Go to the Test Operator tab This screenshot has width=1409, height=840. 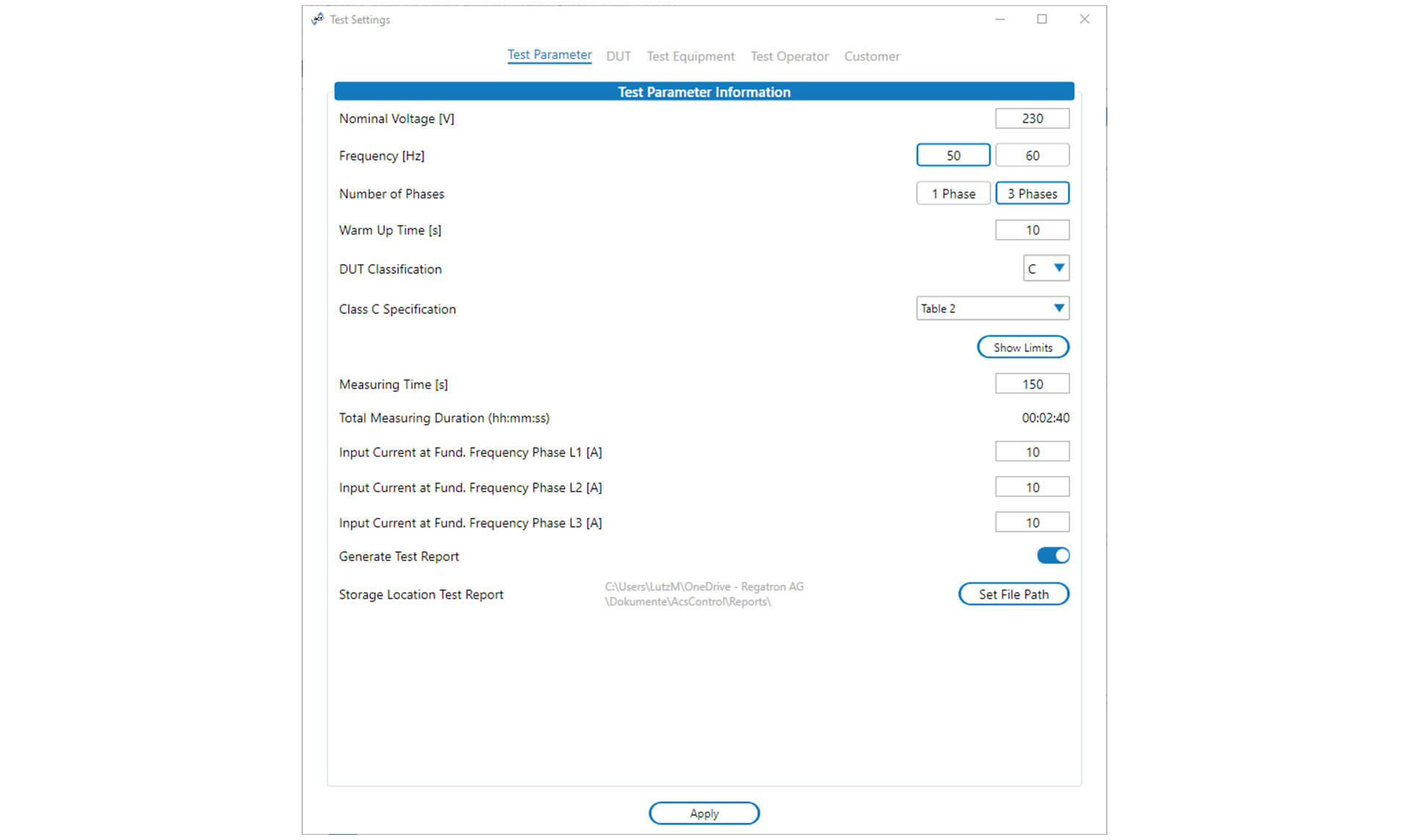[789, 56]
